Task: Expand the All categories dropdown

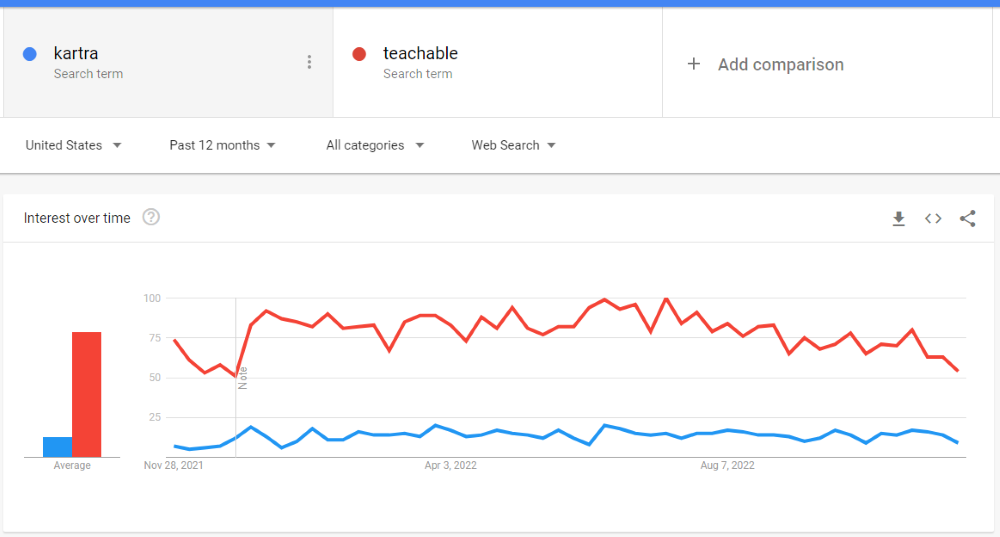Action: coord(374,145)
